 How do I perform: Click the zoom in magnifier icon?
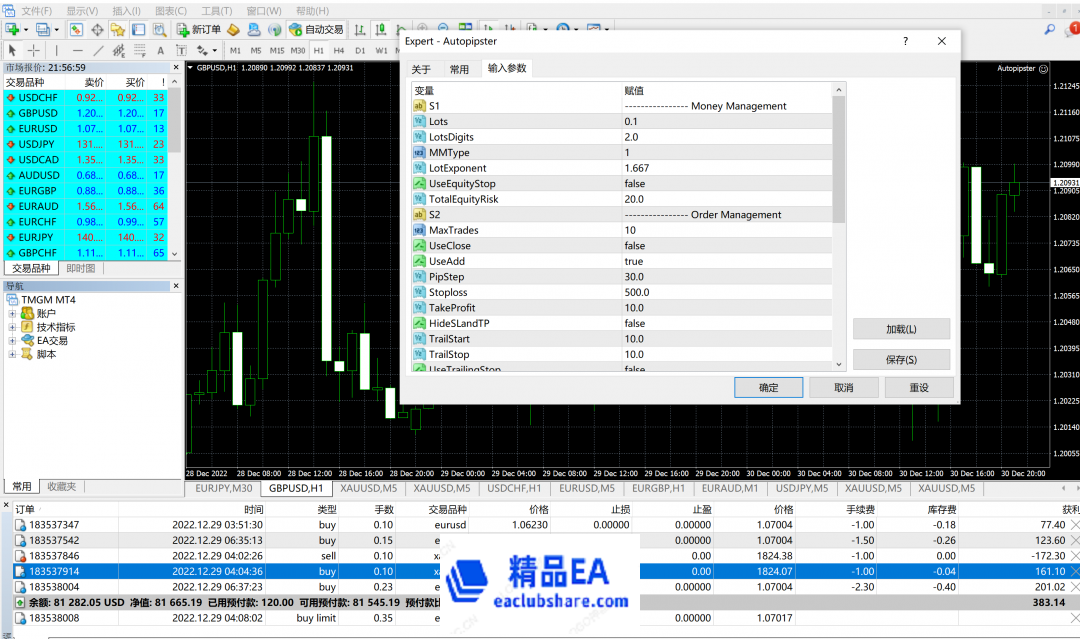[420, 29]
